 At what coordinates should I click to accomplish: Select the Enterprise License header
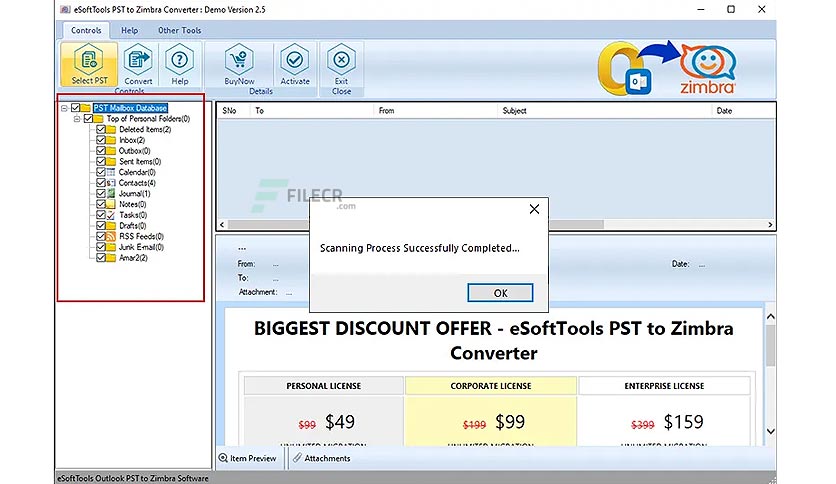pos(664,385)
